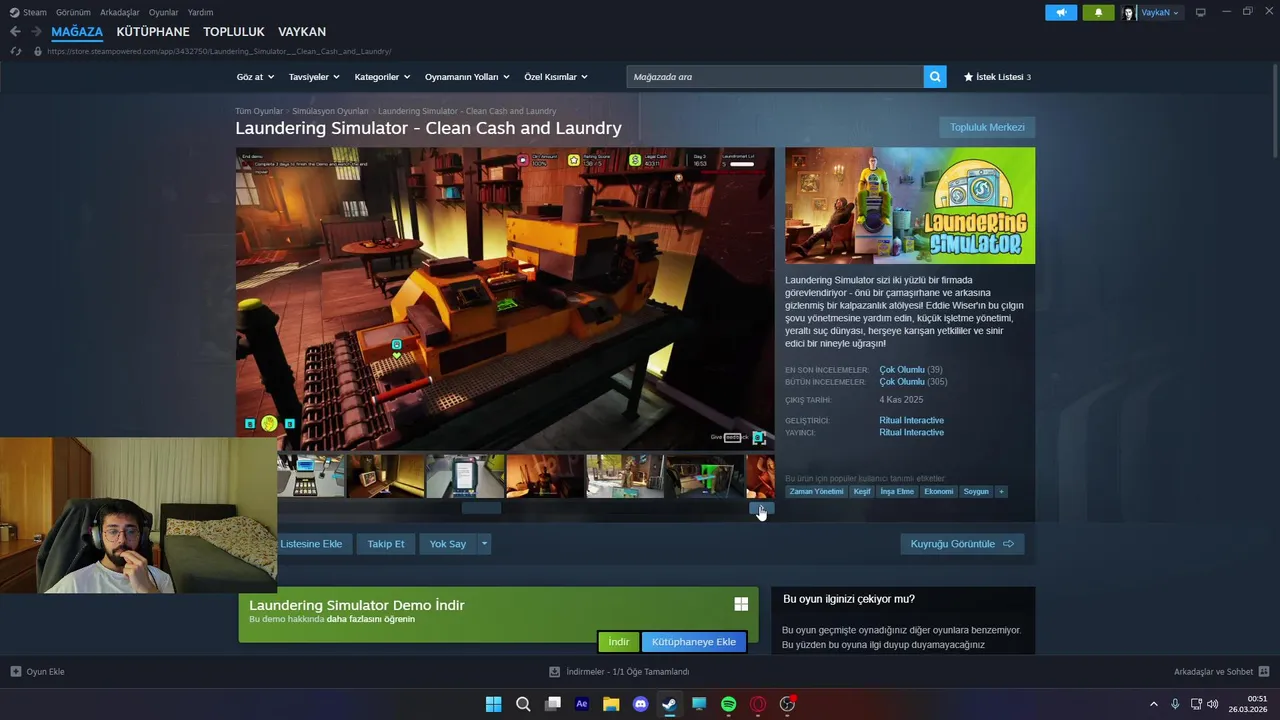
Task: Open After Effects from taskbar
Action: click(x=582, y=704)
